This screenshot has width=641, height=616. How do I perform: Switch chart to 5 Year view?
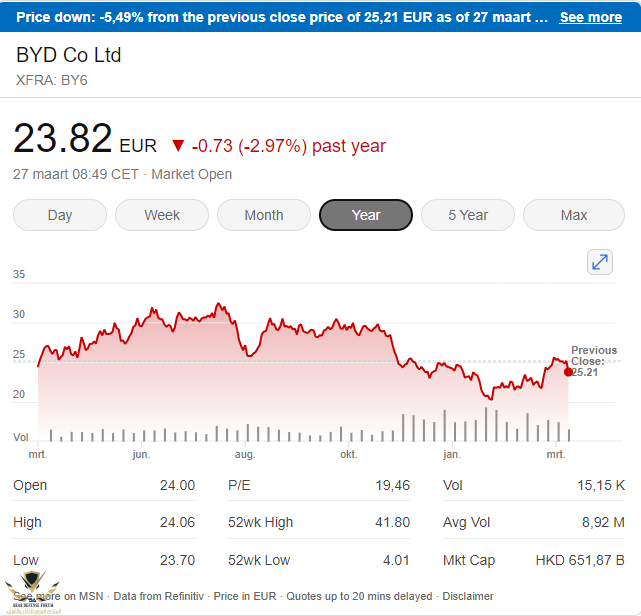click(x=468, y=215)
